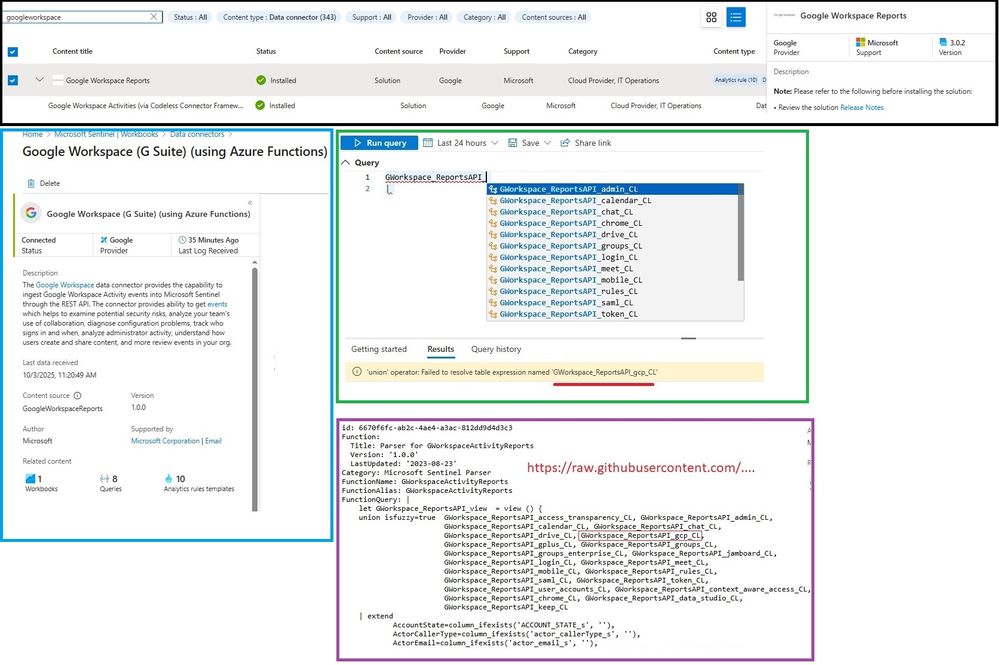Image resolution: width=999 pixels, height=665 pixels.
Task: Click the calendar icon beside Last 24 hours
Action: click(x=428, y=143)
